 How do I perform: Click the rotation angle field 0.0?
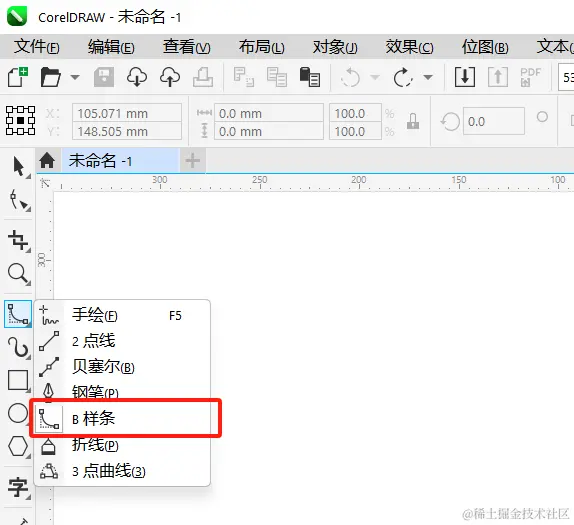[493, 121]
